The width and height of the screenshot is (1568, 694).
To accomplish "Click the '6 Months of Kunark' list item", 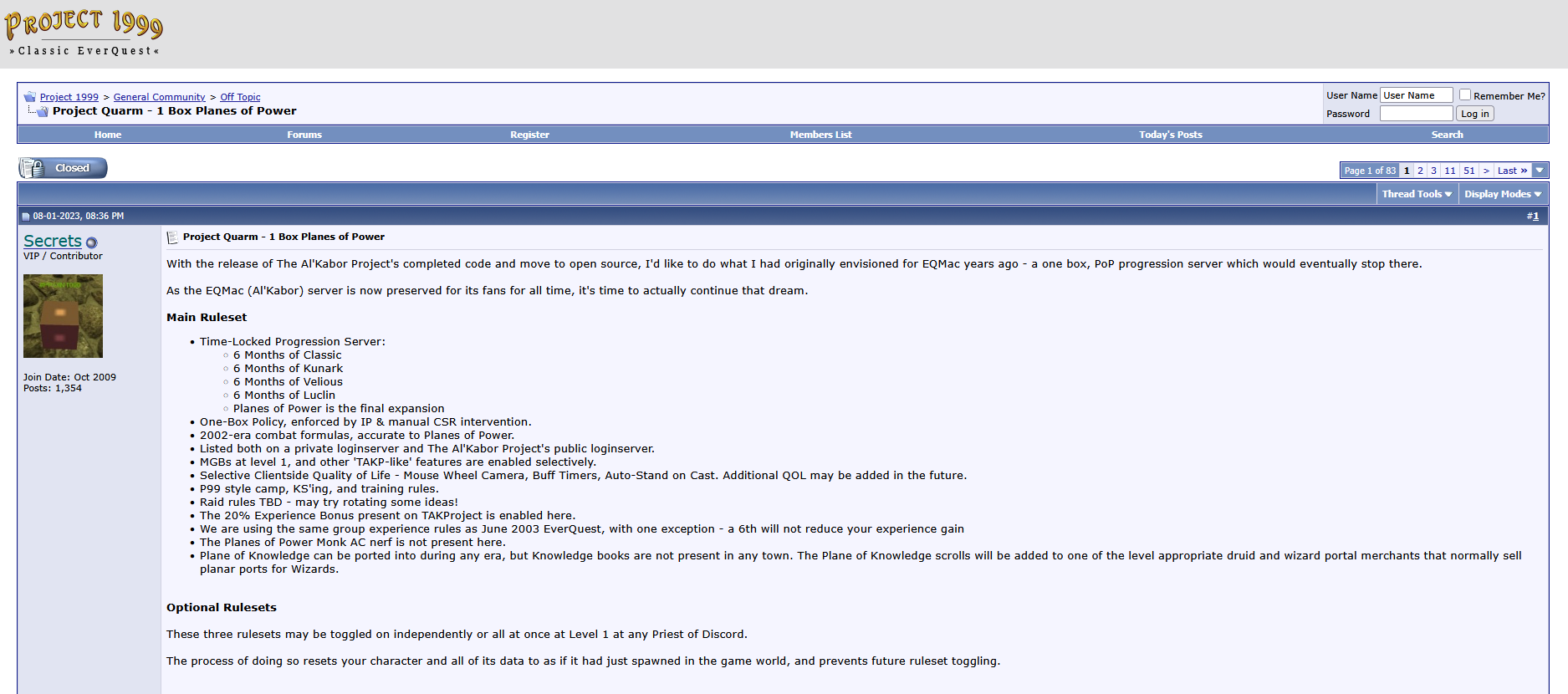I will click(289, 369).
